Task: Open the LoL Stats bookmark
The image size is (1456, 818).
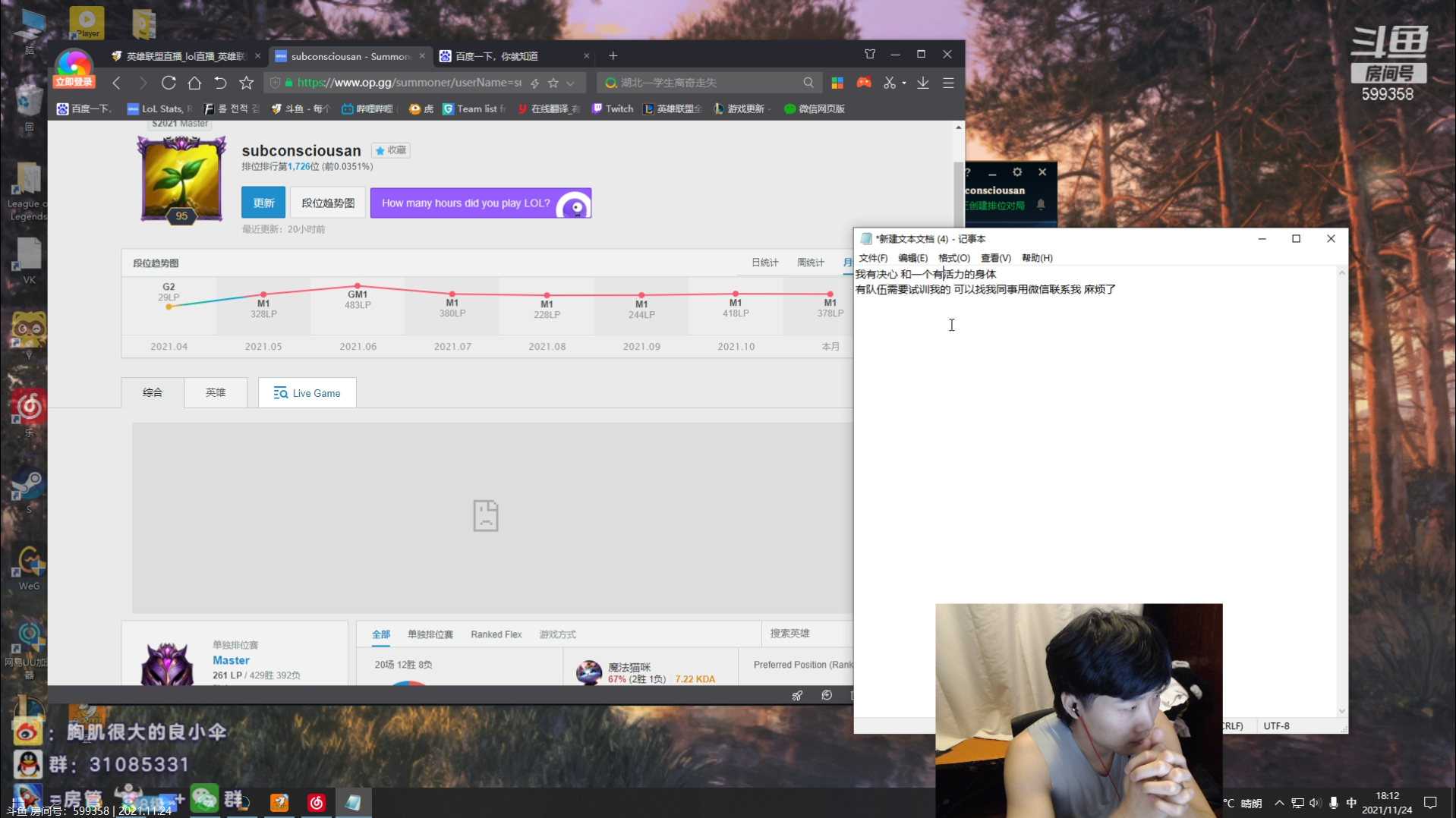Action: coord(160,109)
